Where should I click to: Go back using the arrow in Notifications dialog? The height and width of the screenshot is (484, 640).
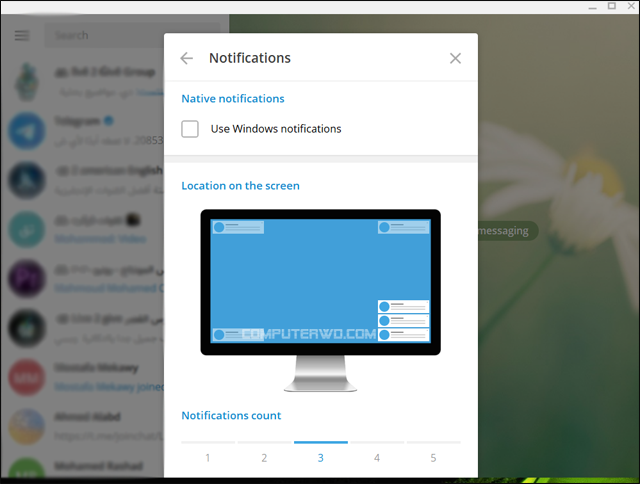tap(187, 58)
